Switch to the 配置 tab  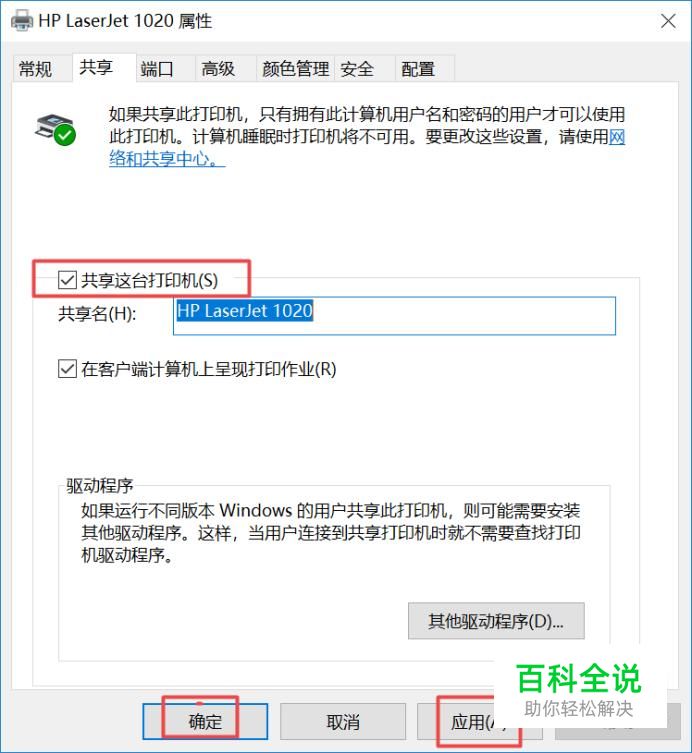[x=418, y=69]
